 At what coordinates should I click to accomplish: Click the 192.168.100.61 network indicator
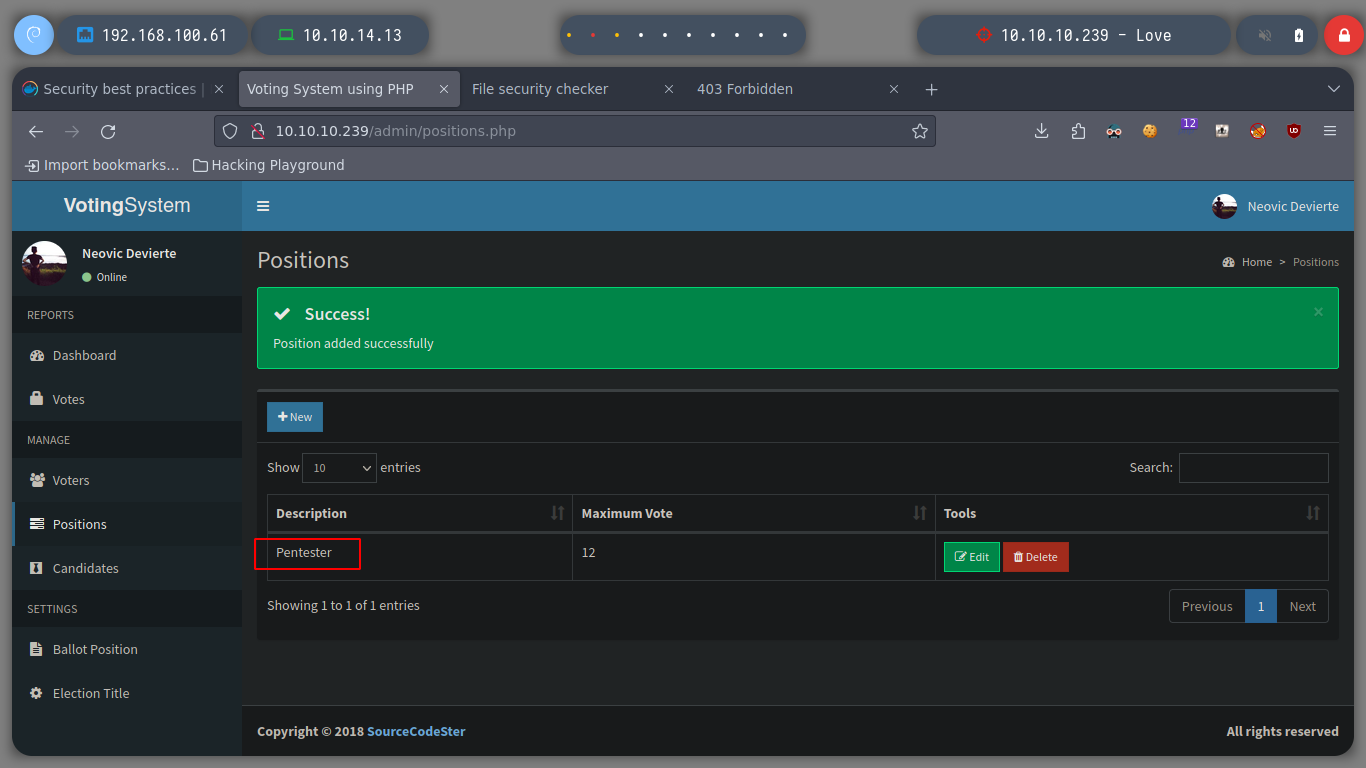tap(151, 35)
